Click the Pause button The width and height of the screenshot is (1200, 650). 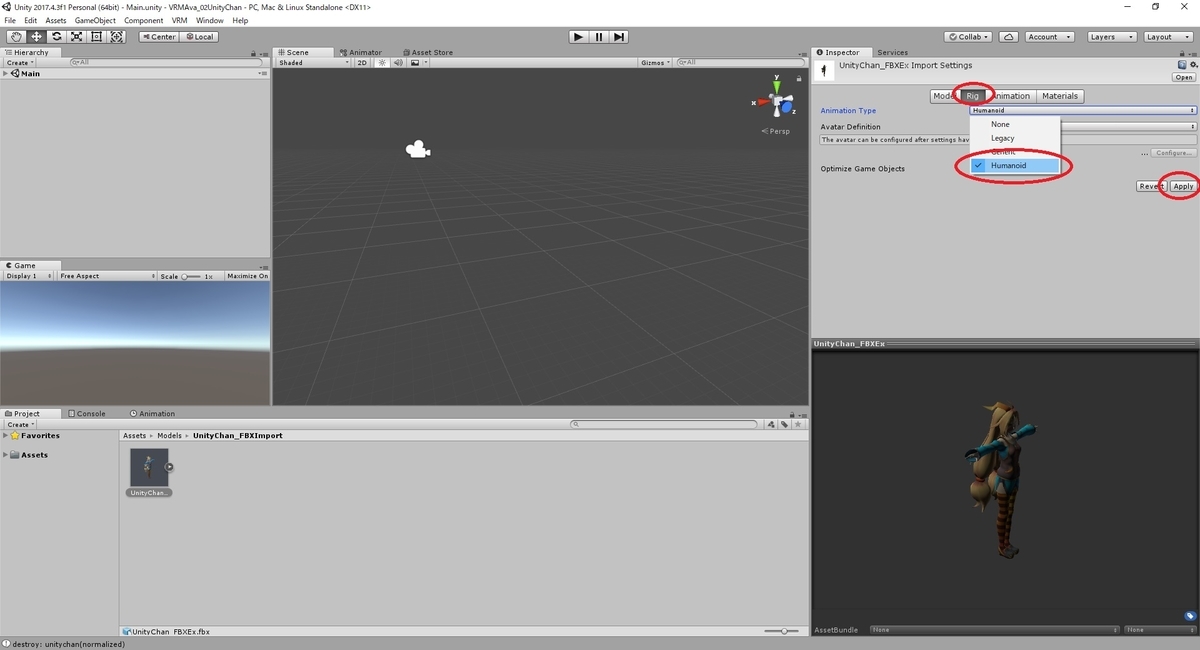(599, 37)
